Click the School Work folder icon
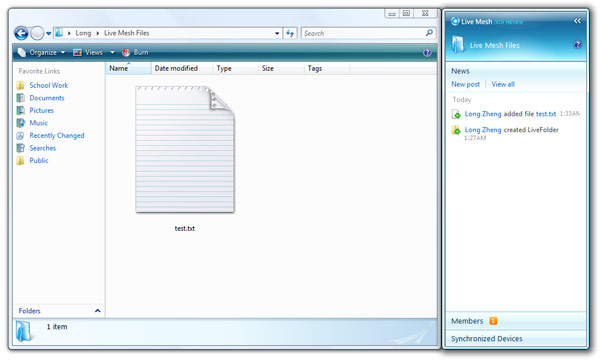600x360 pixels. click(x=21, y=85)
